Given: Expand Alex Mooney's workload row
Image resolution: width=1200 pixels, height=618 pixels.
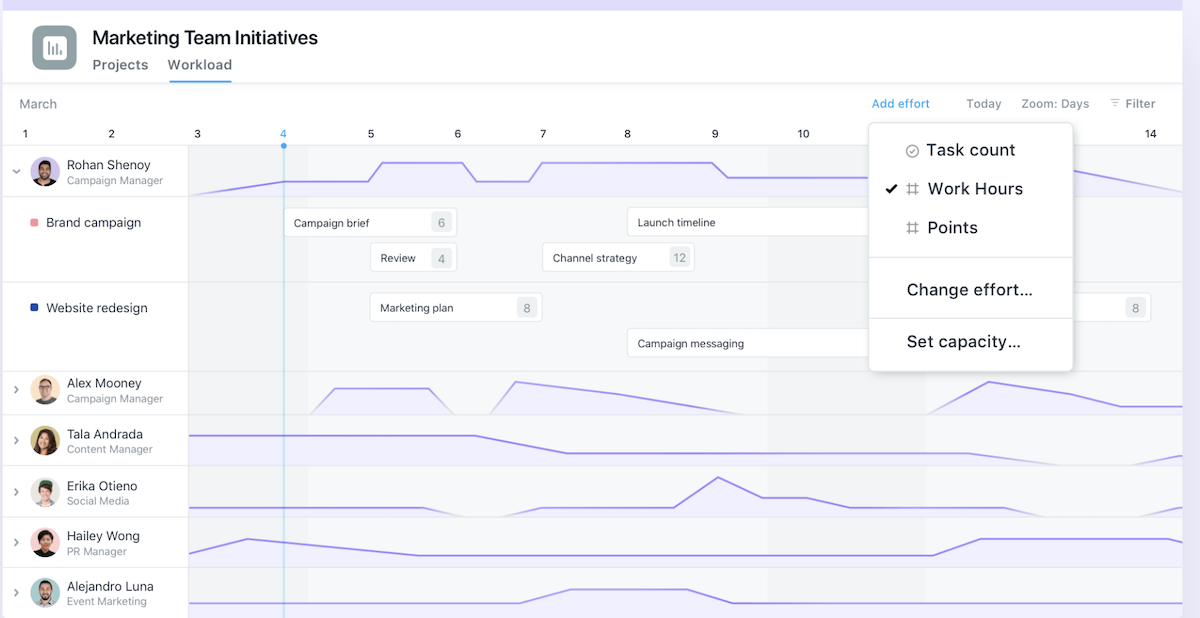Looking at the screenshot, I should tap(16, 390).
